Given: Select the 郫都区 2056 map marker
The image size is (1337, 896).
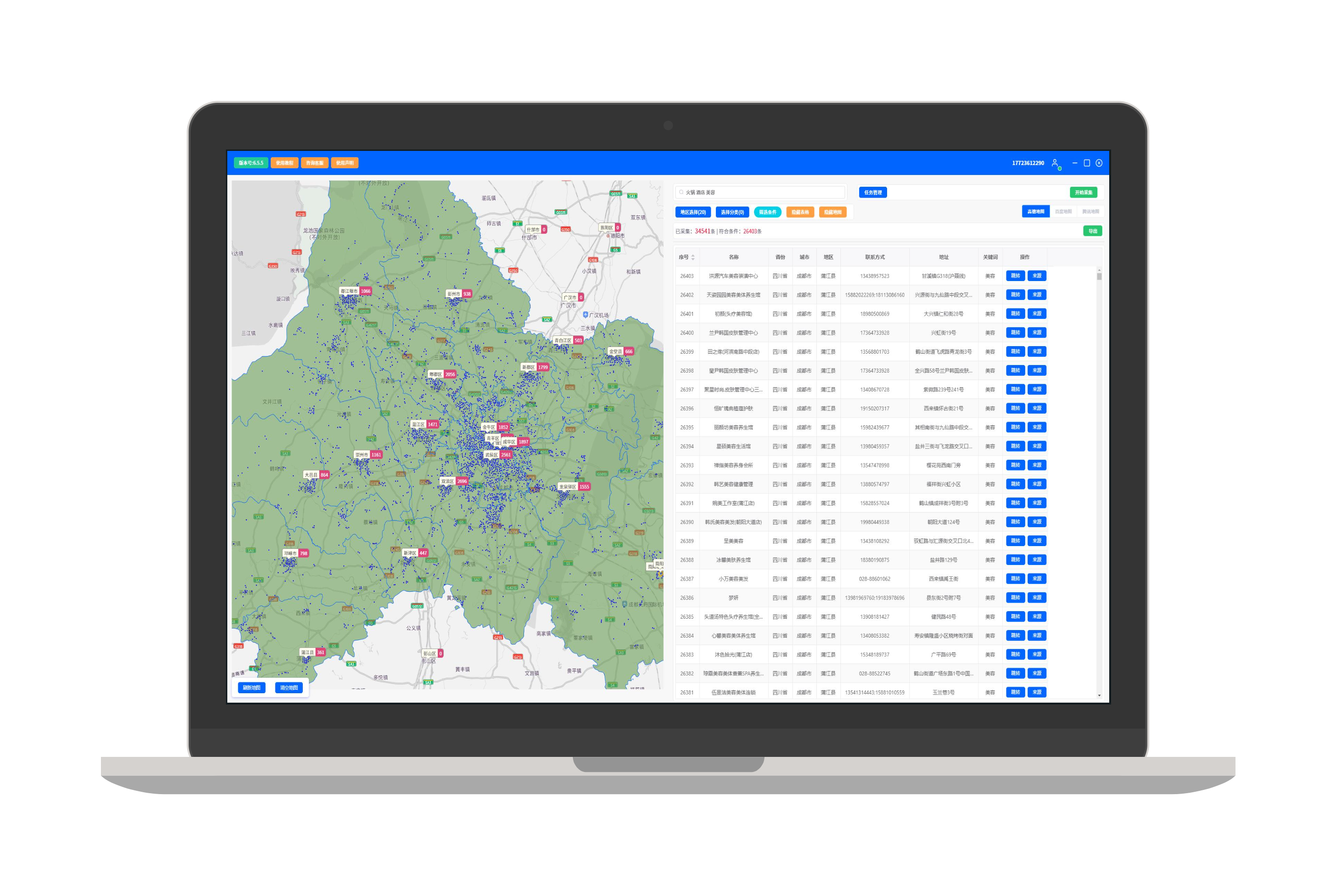Looking at the screenshot, I should point(442,374).
